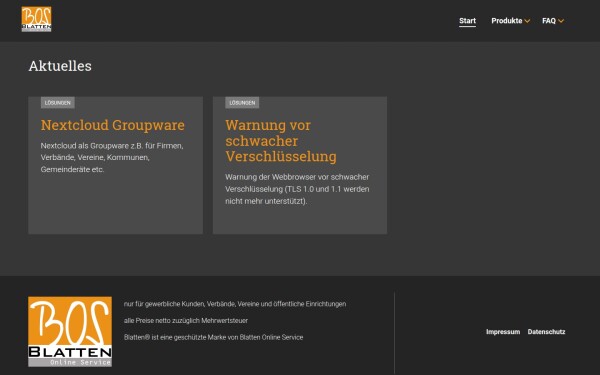Expand the FAQ dropdown chevron
600x375 pixels.
(561, 21)
